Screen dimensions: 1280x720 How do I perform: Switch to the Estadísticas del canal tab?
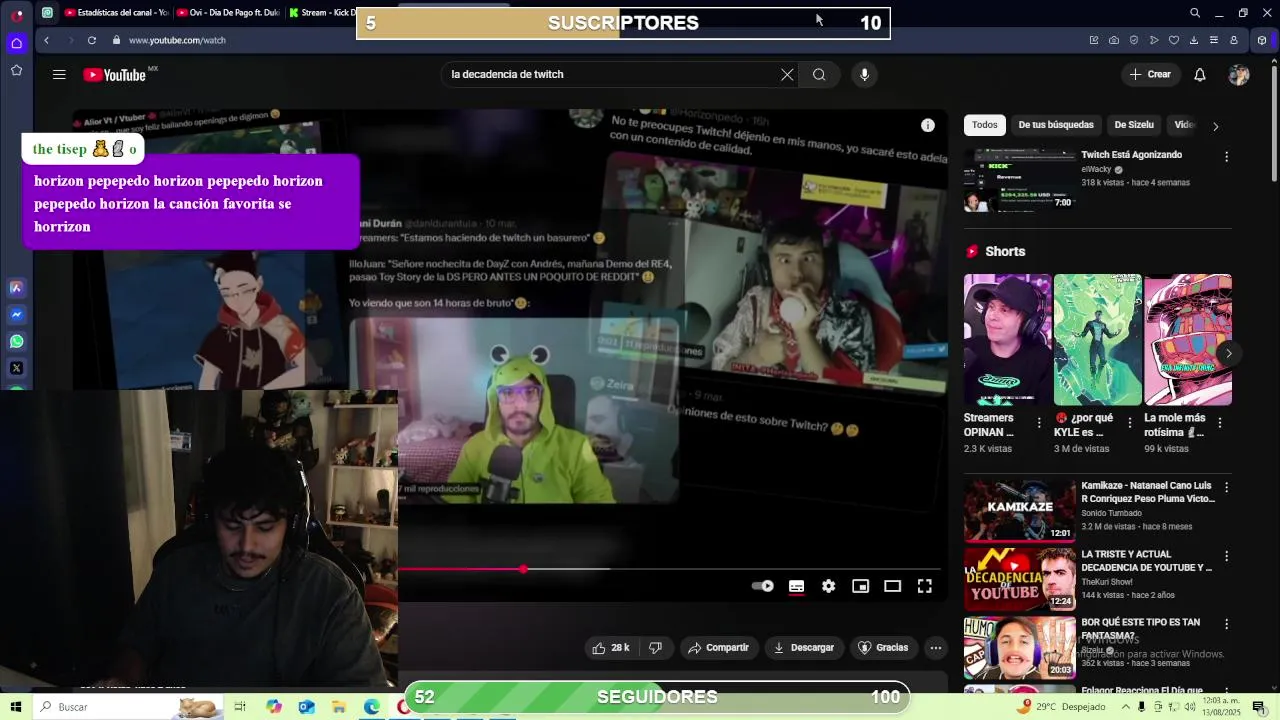[115, 13]
